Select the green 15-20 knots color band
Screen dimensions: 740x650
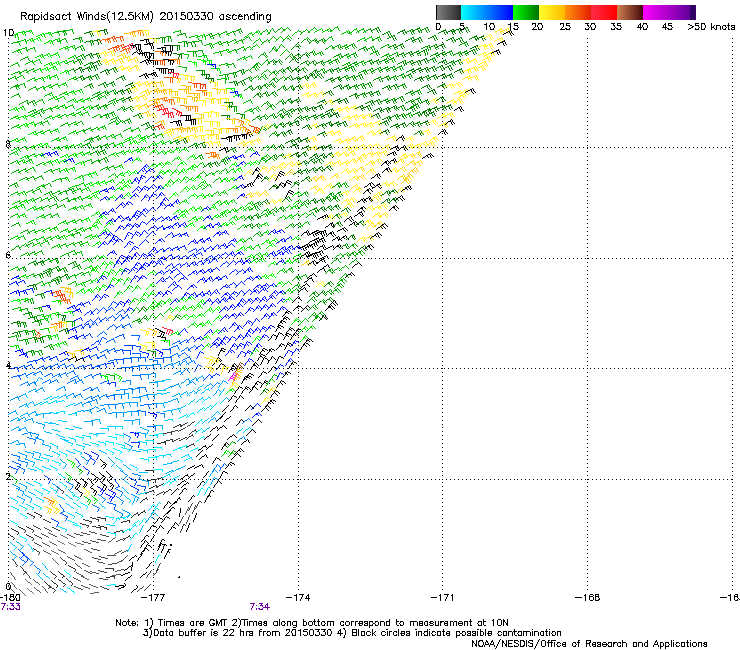tap(526, 12)
